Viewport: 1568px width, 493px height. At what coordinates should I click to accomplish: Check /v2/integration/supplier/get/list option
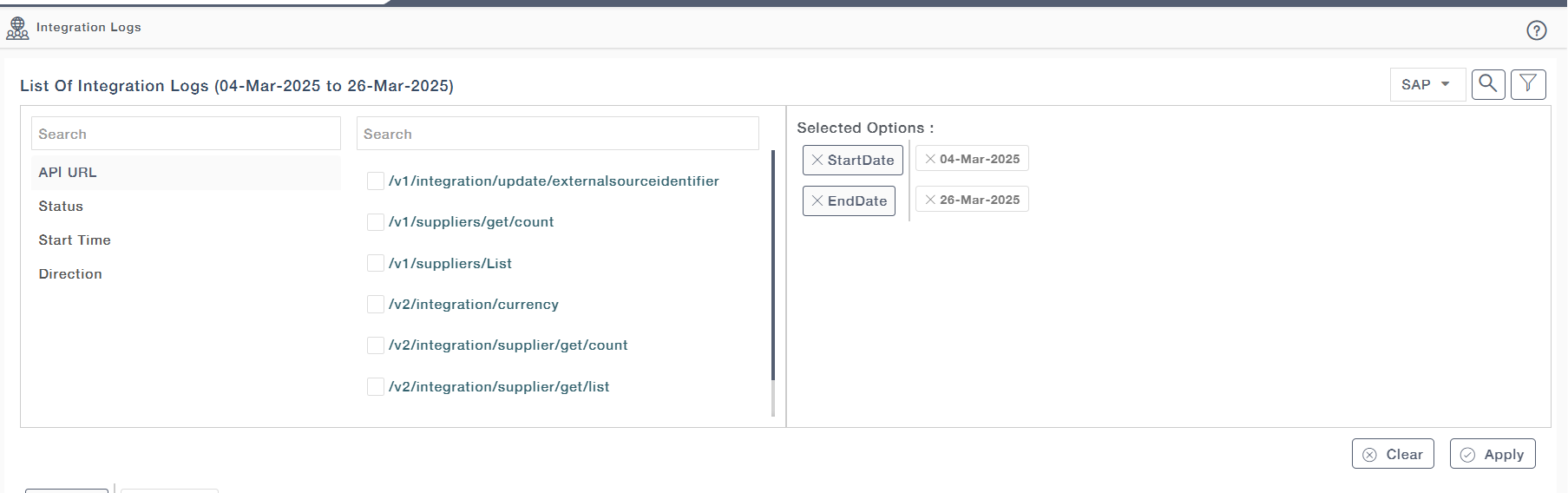[376, 387]
